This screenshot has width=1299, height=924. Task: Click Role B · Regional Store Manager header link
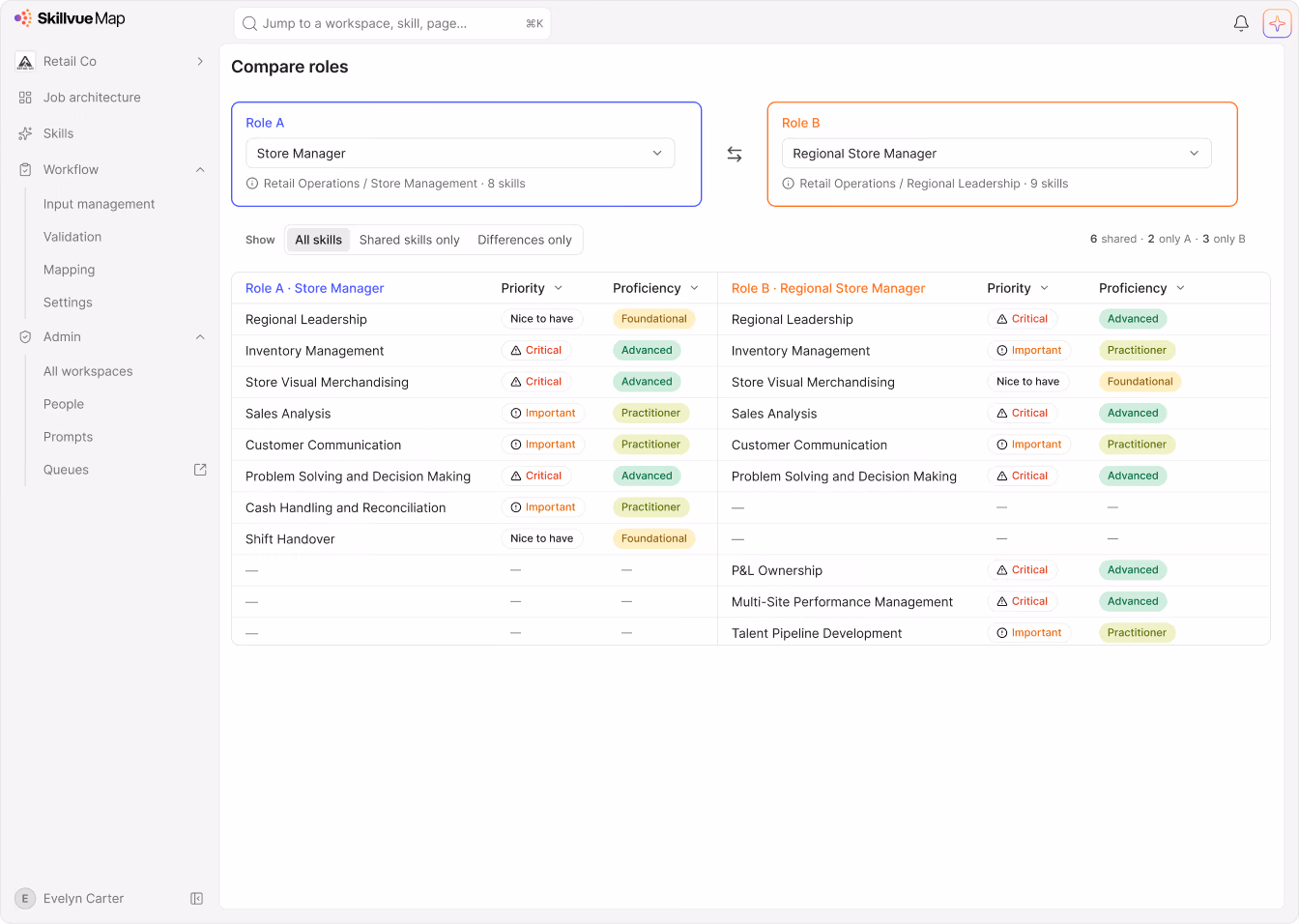[x=828, y=288]
